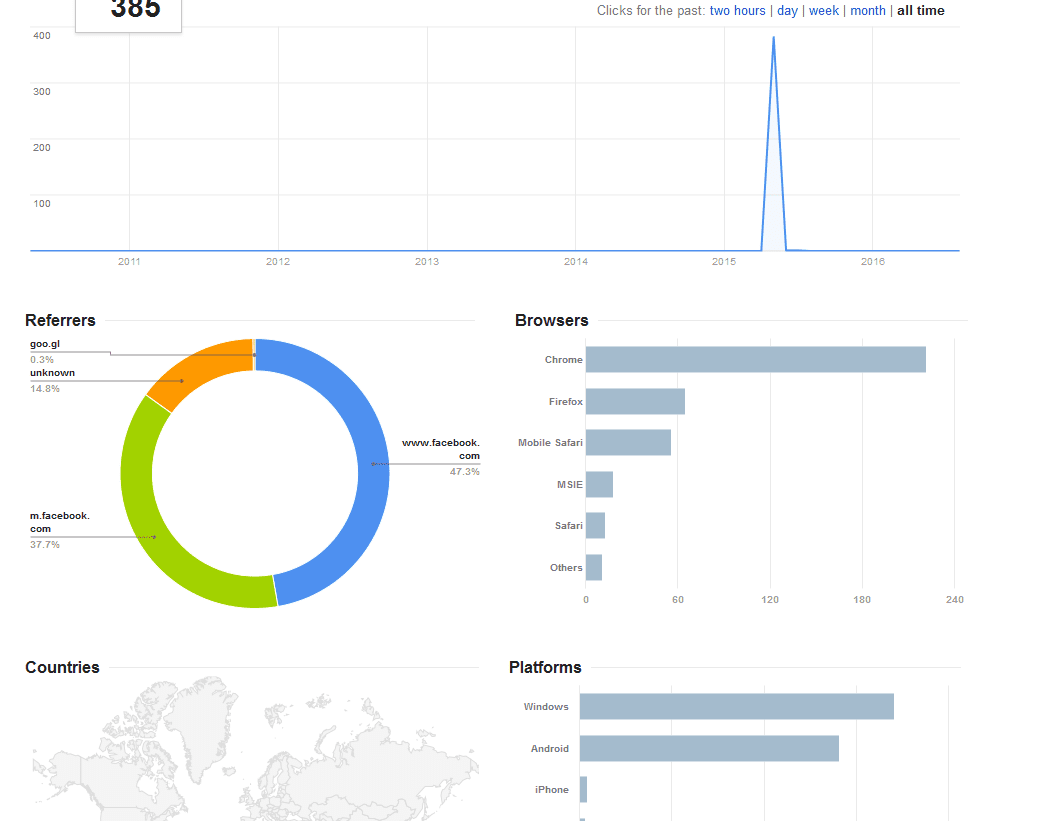Viewport: 1037px width, 821px height.
Task: Click the Countries section heading
Action: [62, 667]
